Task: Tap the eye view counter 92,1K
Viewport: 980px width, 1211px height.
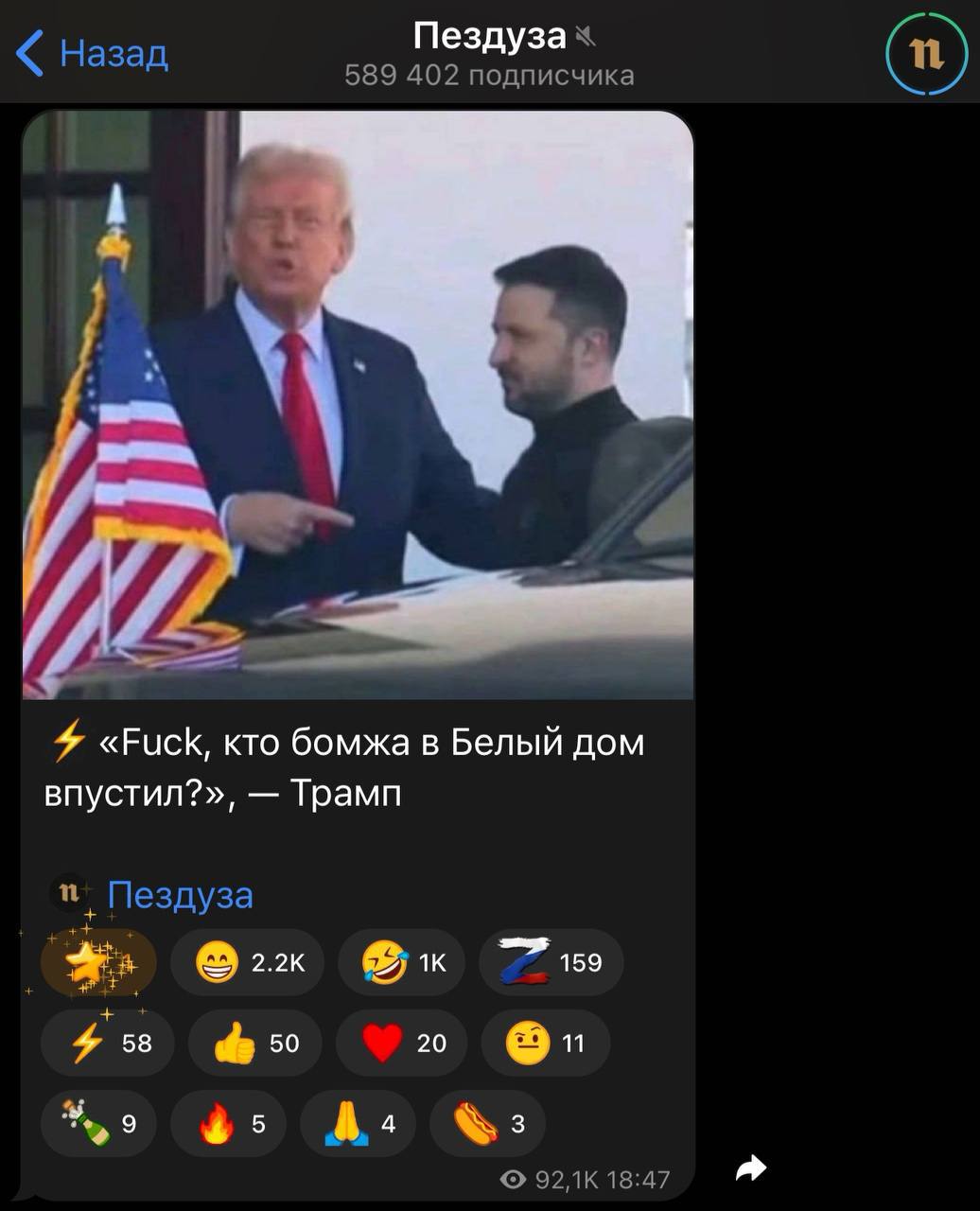Action: pyautogui.click(x=550, y=1179)
